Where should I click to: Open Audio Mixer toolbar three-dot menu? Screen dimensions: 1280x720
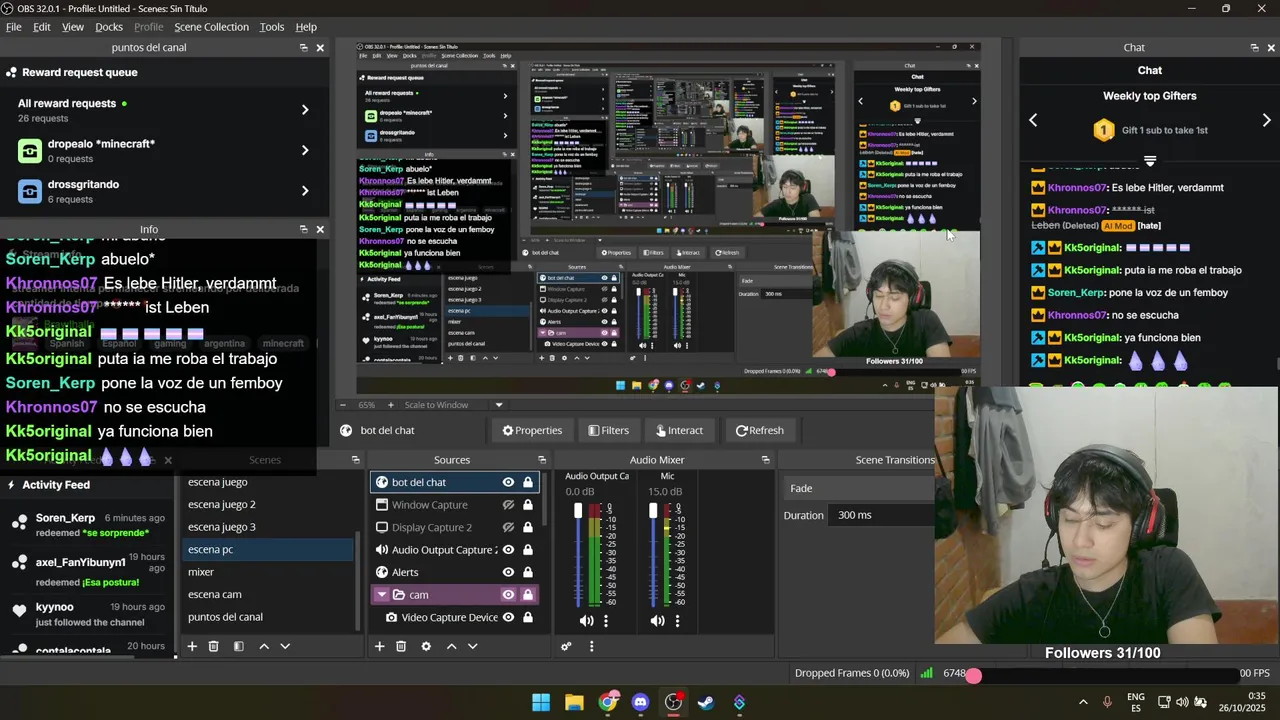(591, 646)
